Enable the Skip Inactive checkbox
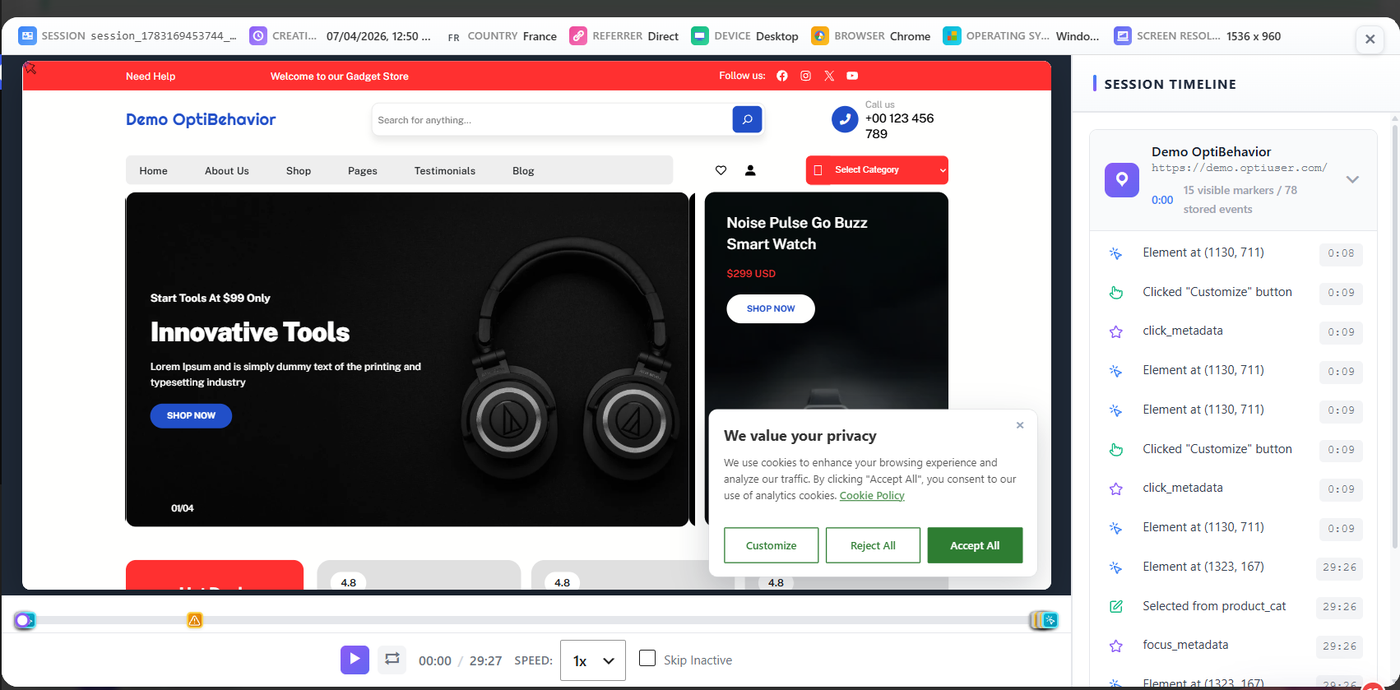The image size is (1400, 690). pyautogui.click(x=647, y=658)
